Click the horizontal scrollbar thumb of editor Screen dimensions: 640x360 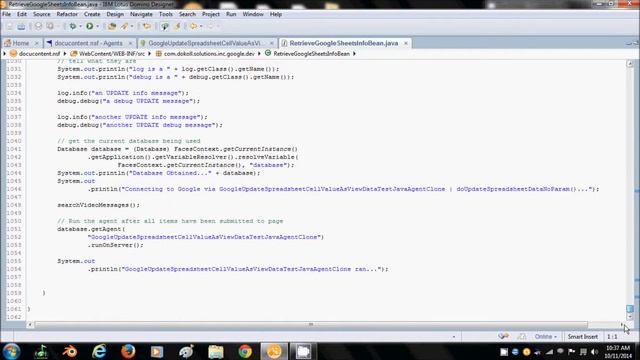311,325
